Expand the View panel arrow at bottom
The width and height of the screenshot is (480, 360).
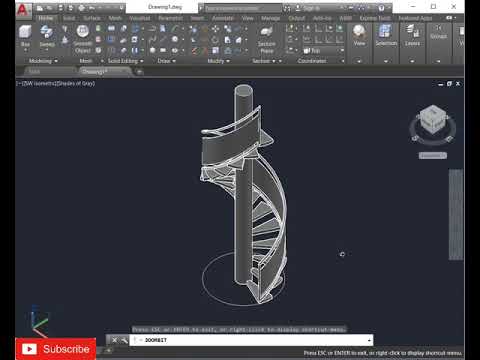tap(359, 61)
